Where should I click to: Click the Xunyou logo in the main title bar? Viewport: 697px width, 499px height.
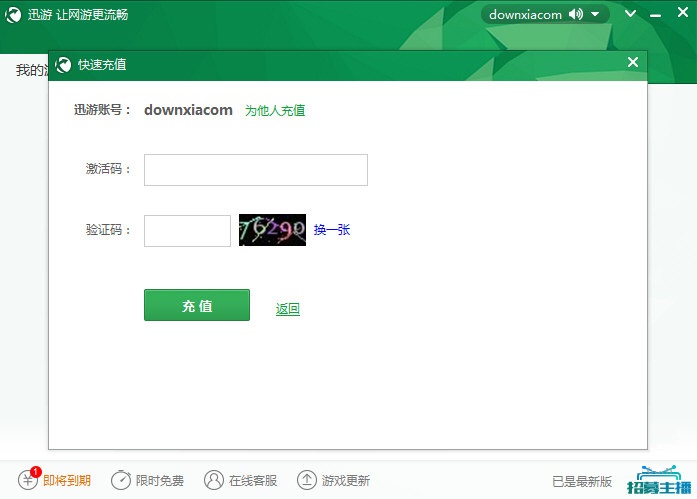point(13,15)
